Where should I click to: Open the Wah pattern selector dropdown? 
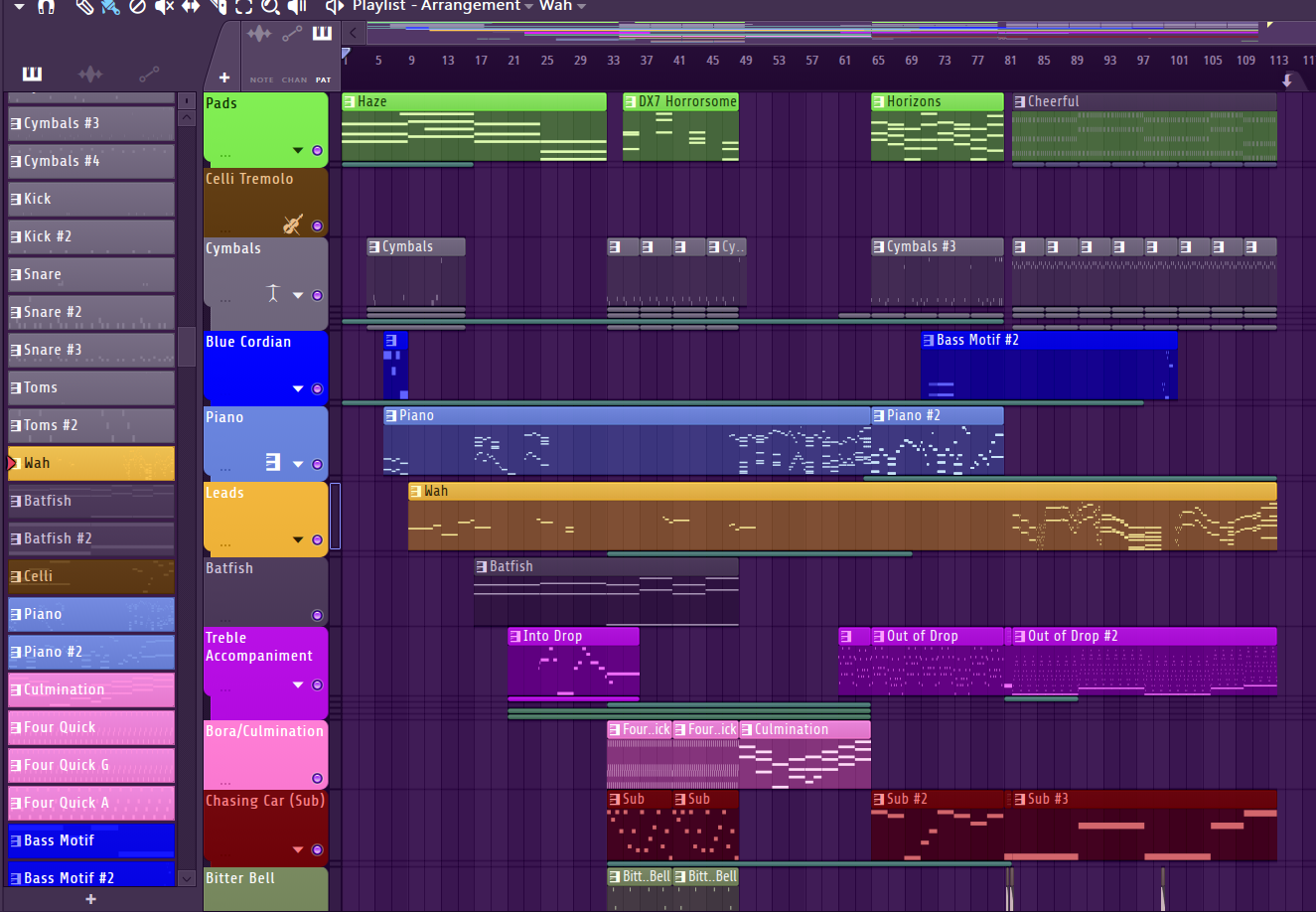click(x=581, y=7)
